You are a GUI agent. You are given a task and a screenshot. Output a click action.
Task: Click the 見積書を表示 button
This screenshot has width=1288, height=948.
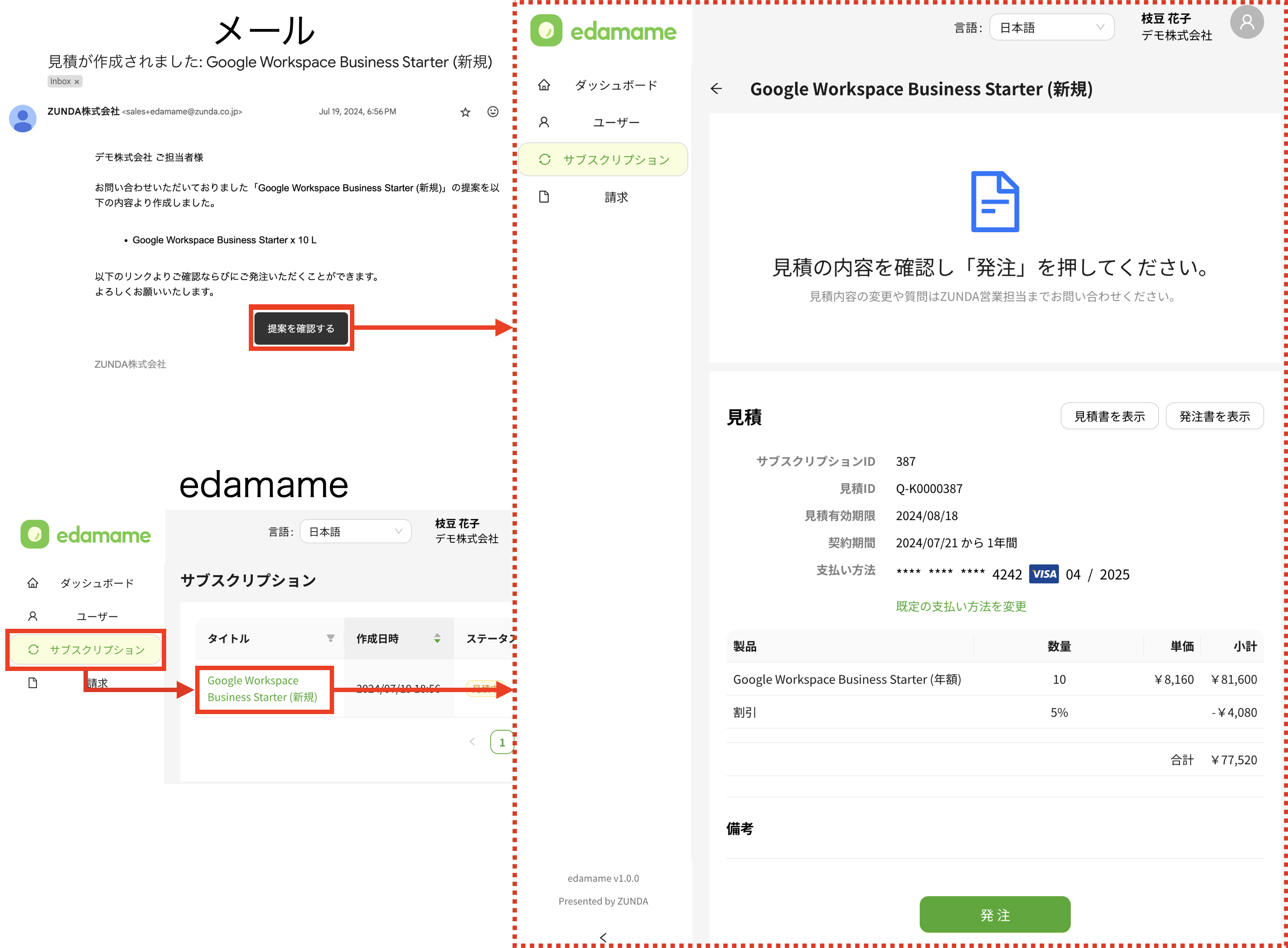(x=1109, y=416)
